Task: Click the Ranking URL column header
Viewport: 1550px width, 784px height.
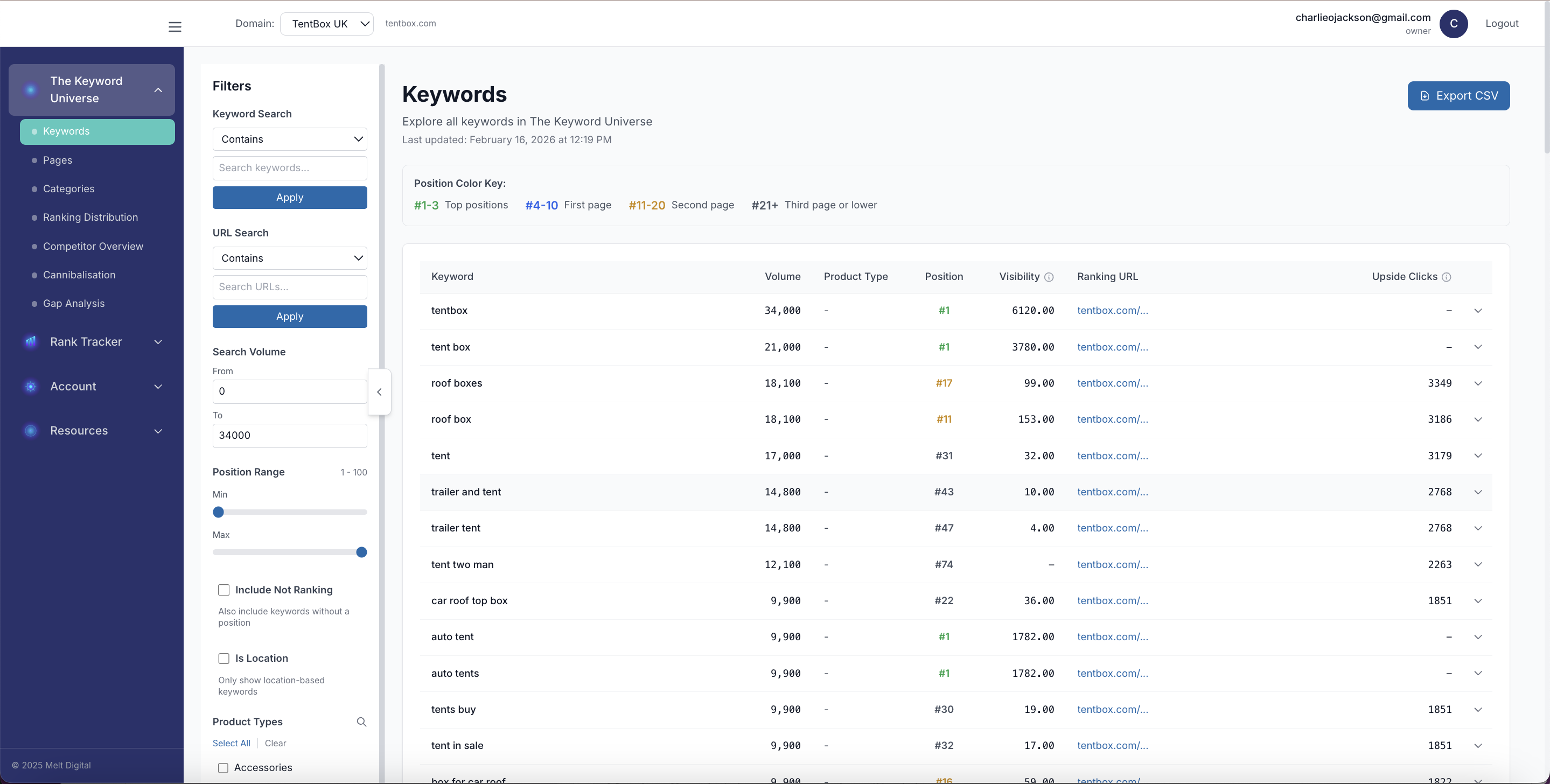Action: tap(1108, 277)
